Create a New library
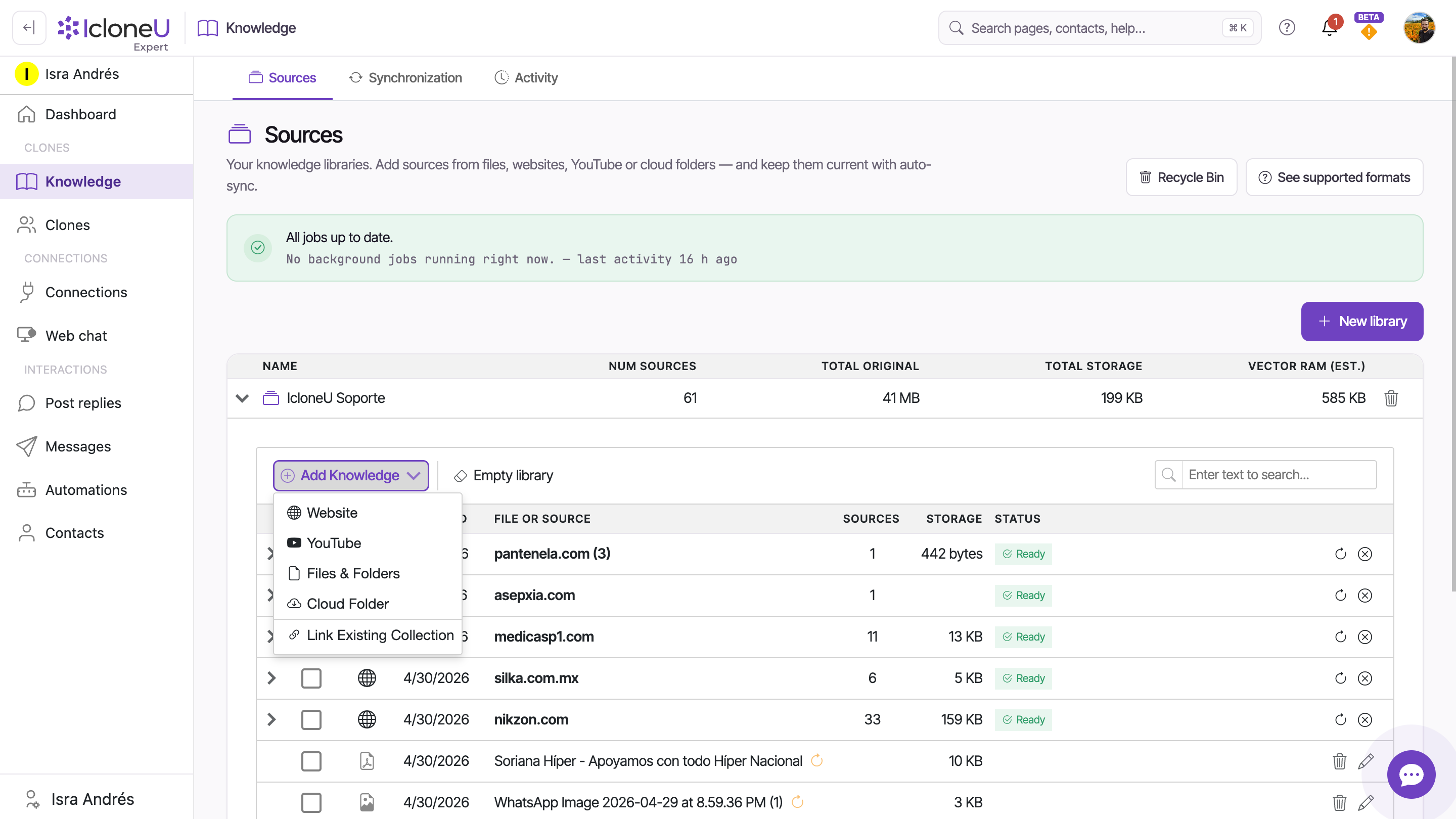 pyautogui.click(x=1362, y=322)
